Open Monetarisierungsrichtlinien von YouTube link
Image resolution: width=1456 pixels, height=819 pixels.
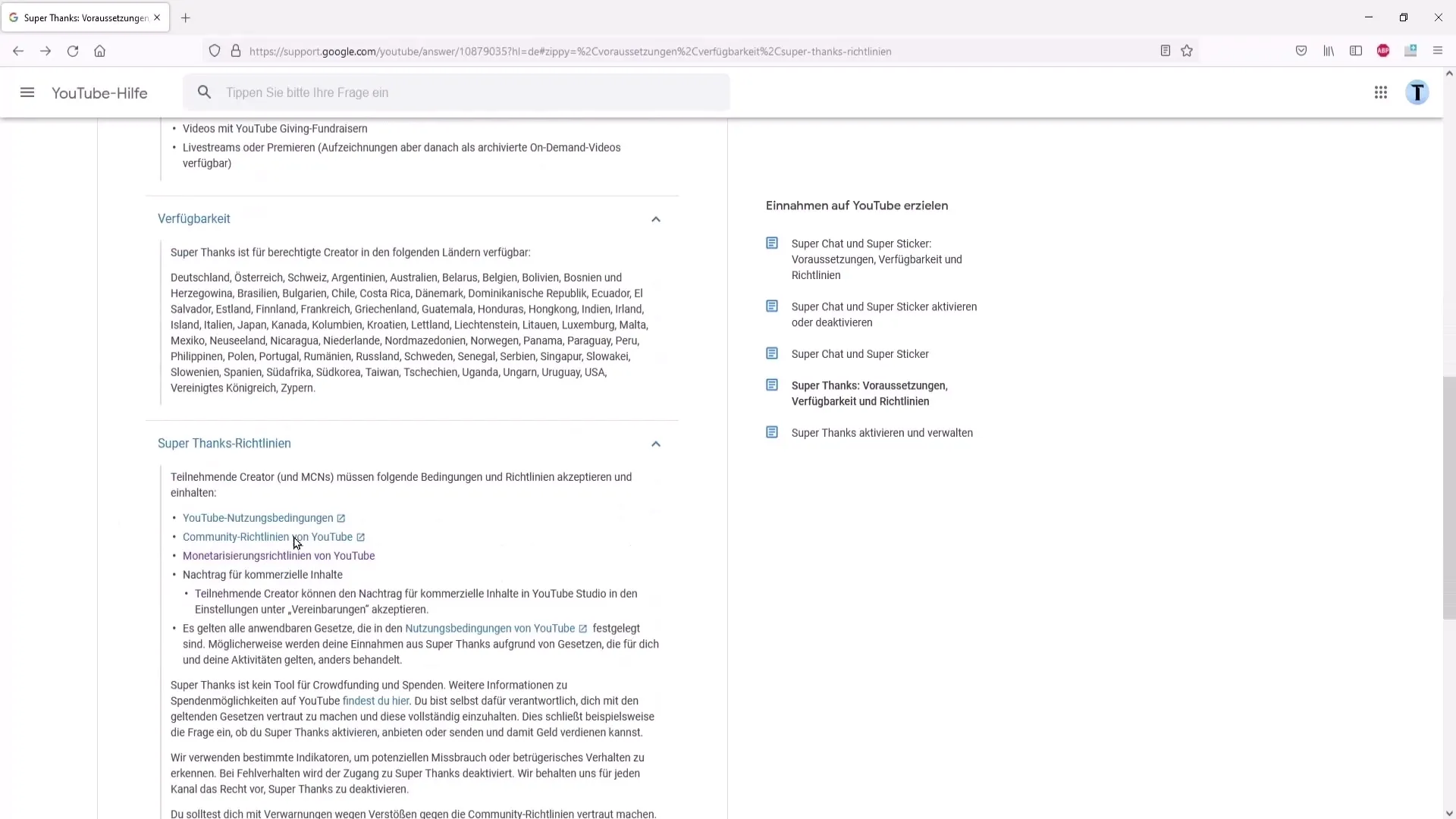(x=279, y=556)
